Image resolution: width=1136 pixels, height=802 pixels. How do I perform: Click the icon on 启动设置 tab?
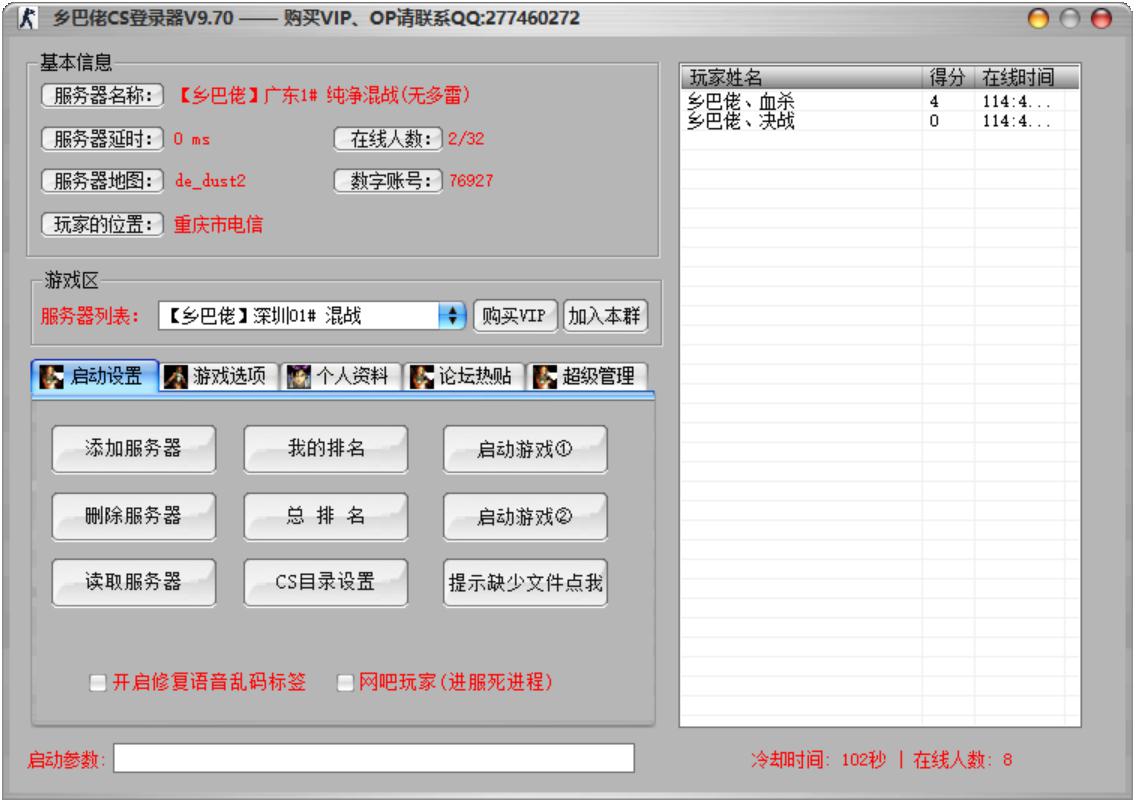[x=50, y=376]
